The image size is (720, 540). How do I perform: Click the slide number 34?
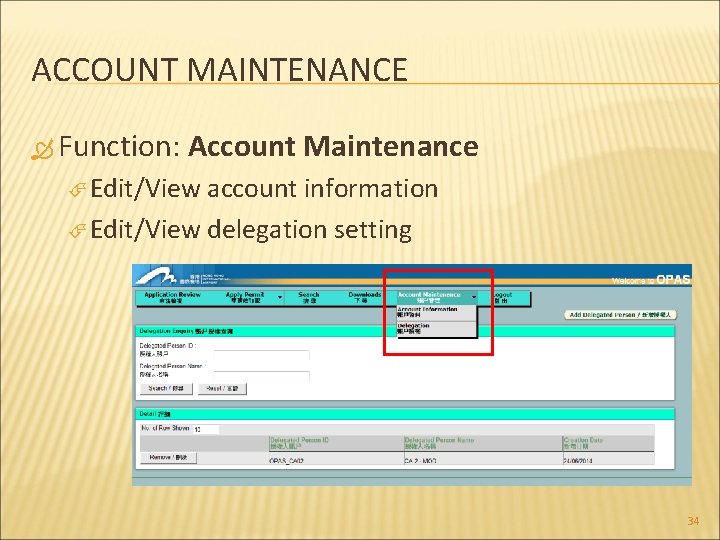point(693,521)
